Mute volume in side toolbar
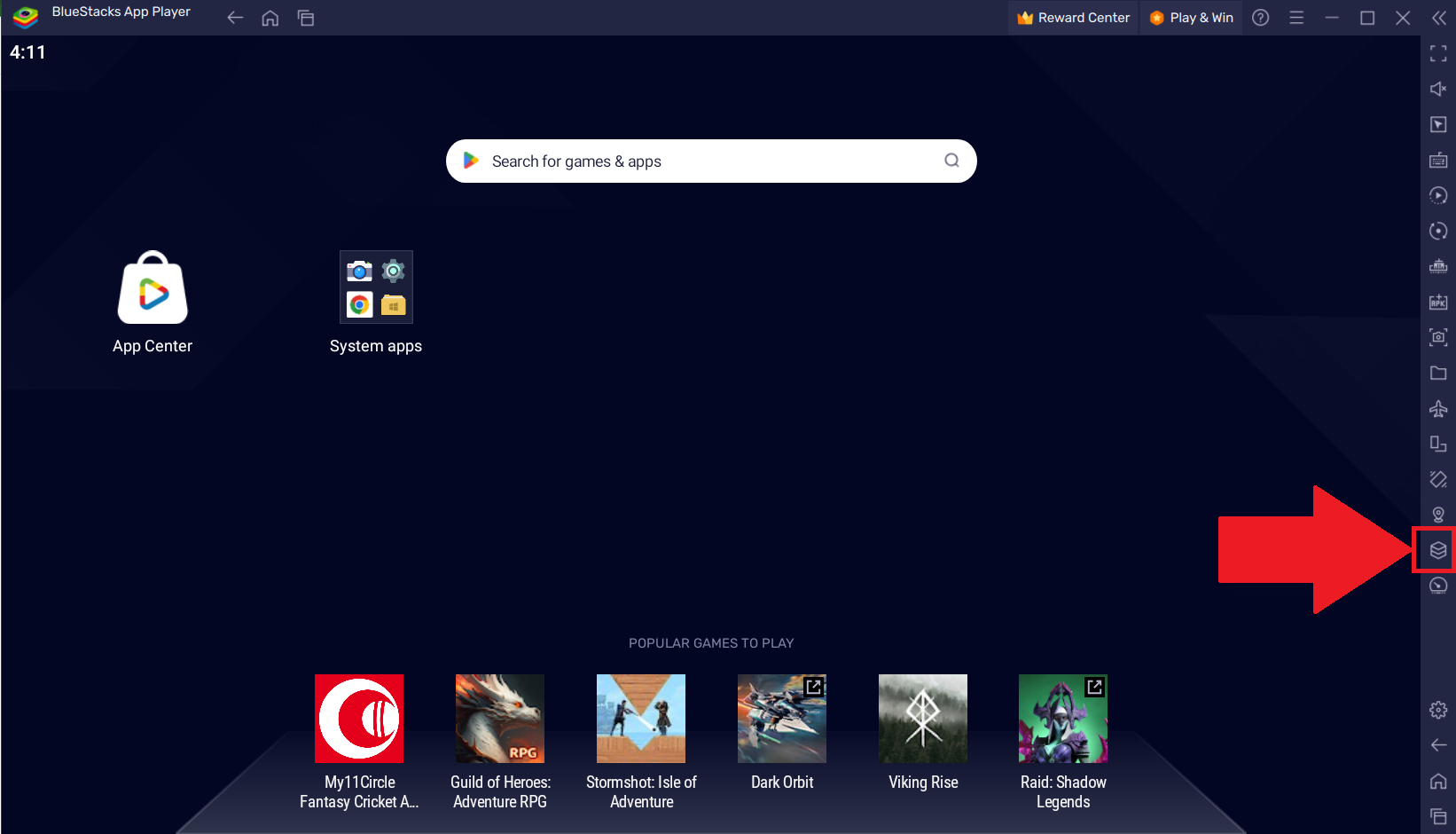This screenshot has height=834, width=1456. pos(1438,89)
